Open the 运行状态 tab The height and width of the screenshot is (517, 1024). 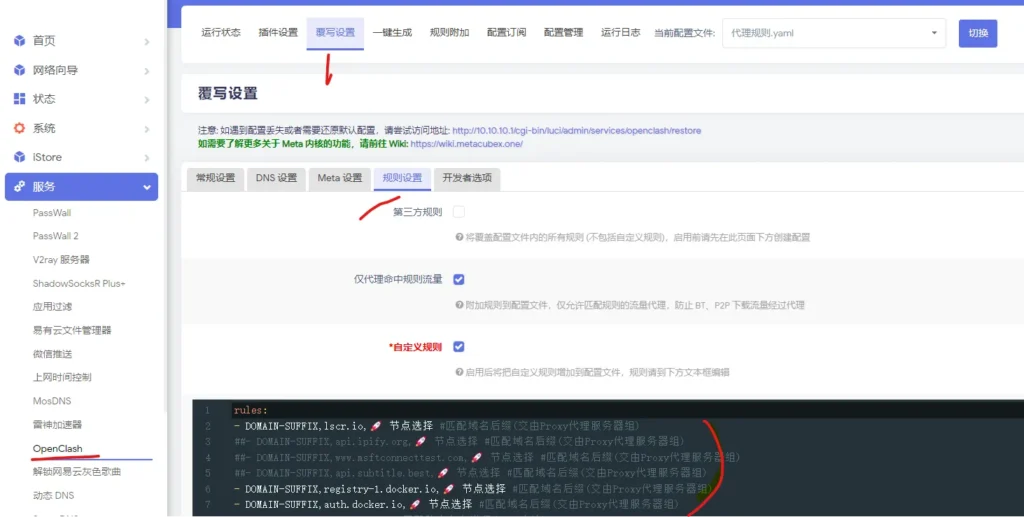(x=221, y=32)
